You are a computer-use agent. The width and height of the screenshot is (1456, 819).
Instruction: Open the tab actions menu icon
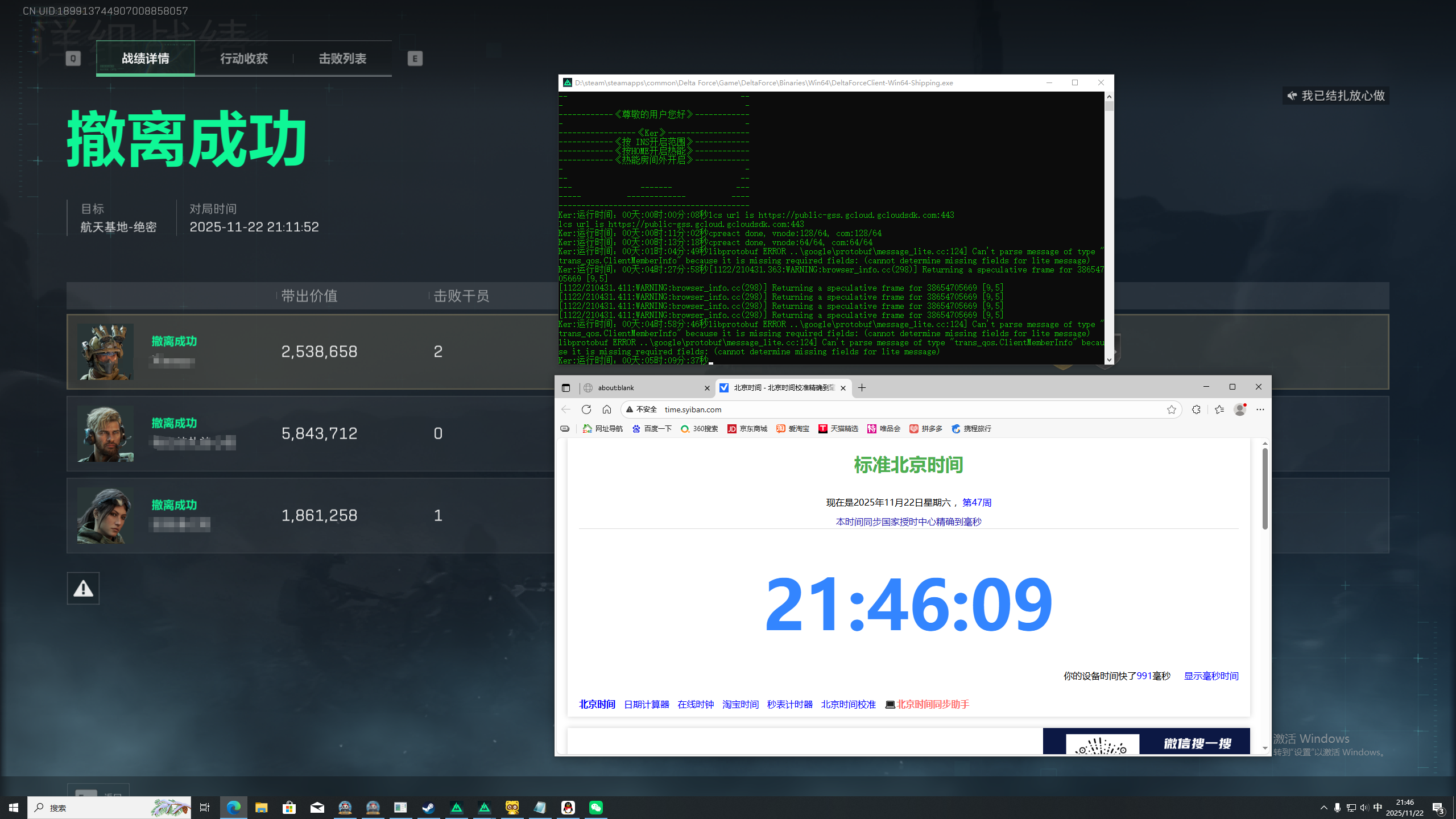[565, 388]
